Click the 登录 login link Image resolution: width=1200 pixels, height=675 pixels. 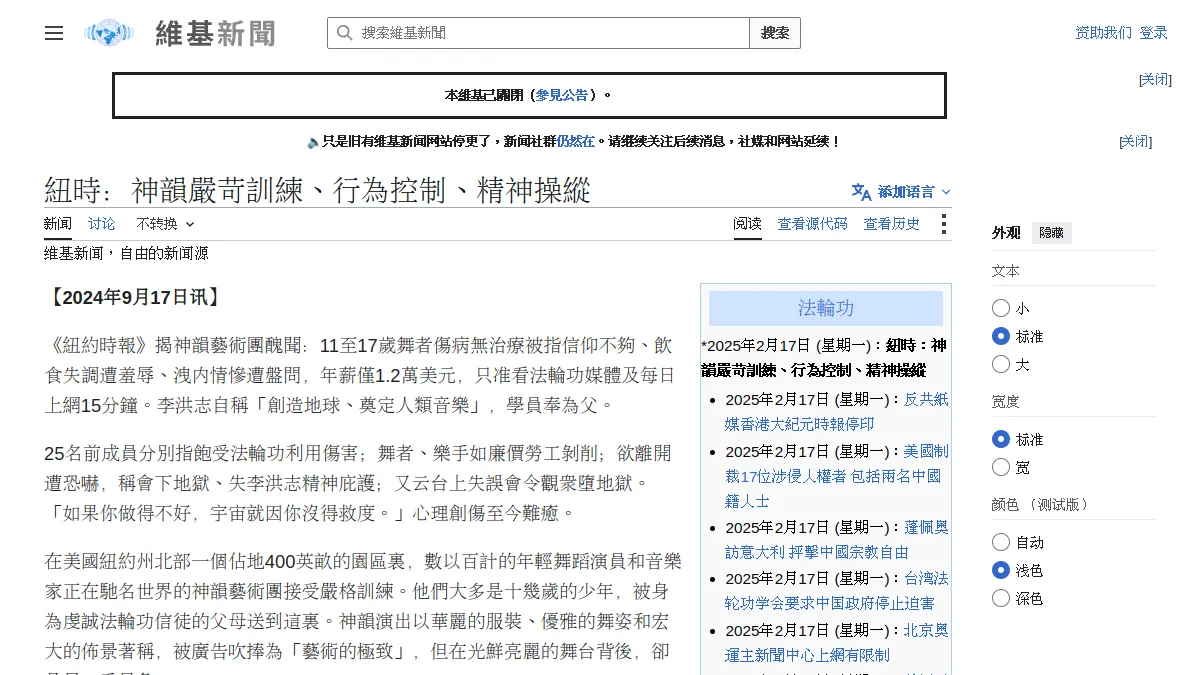(x=1153, y=33)
